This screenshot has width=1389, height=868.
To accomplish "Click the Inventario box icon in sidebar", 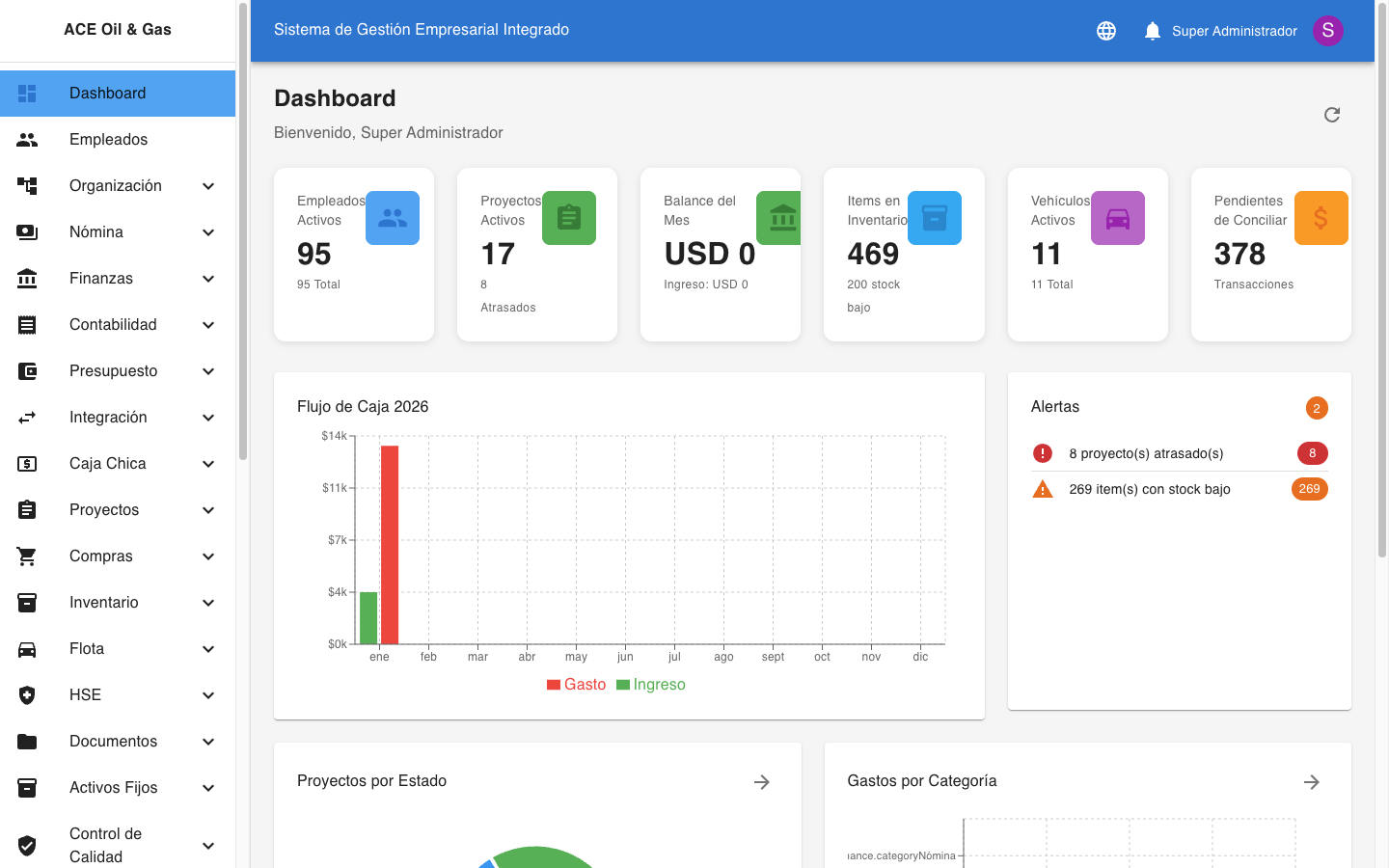I will 26,602.
